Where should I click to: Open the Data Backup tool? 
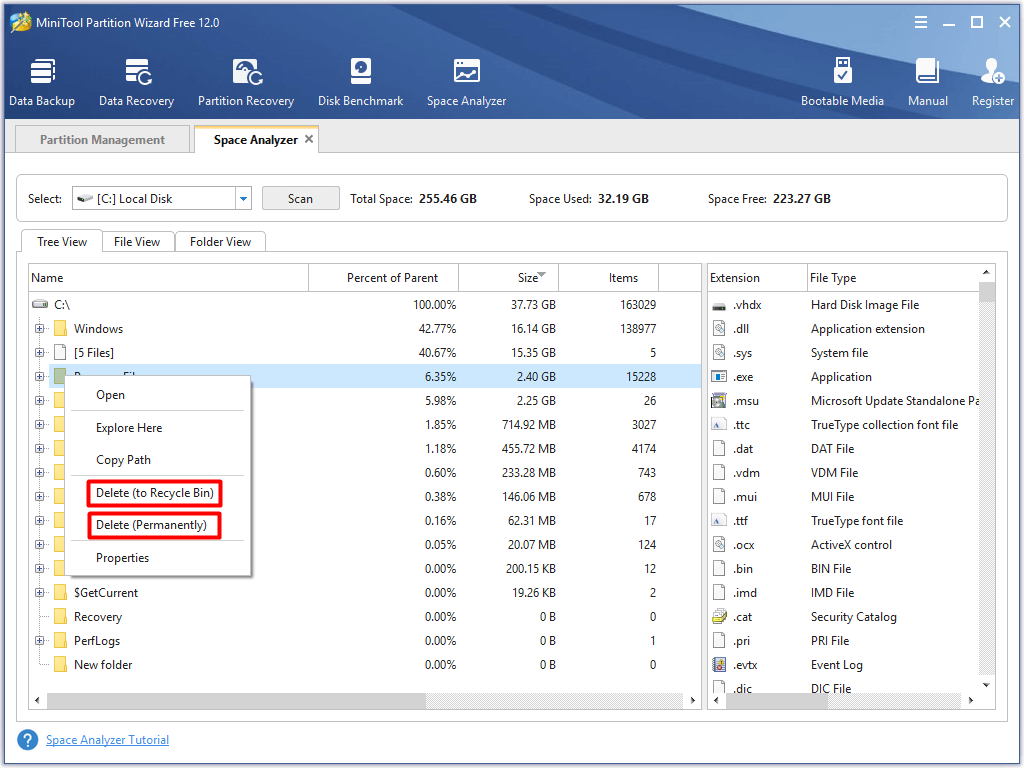42,82
